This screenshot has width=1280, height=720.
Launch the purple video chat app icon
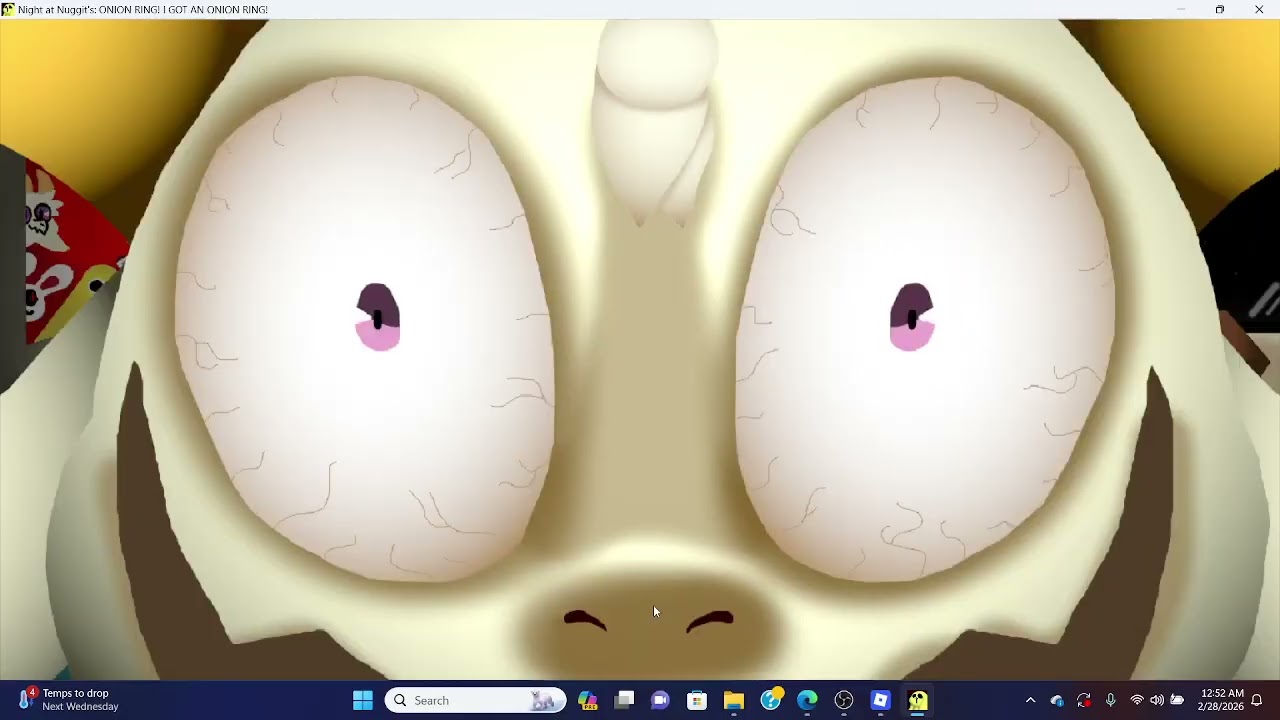(x=660, y=700)
